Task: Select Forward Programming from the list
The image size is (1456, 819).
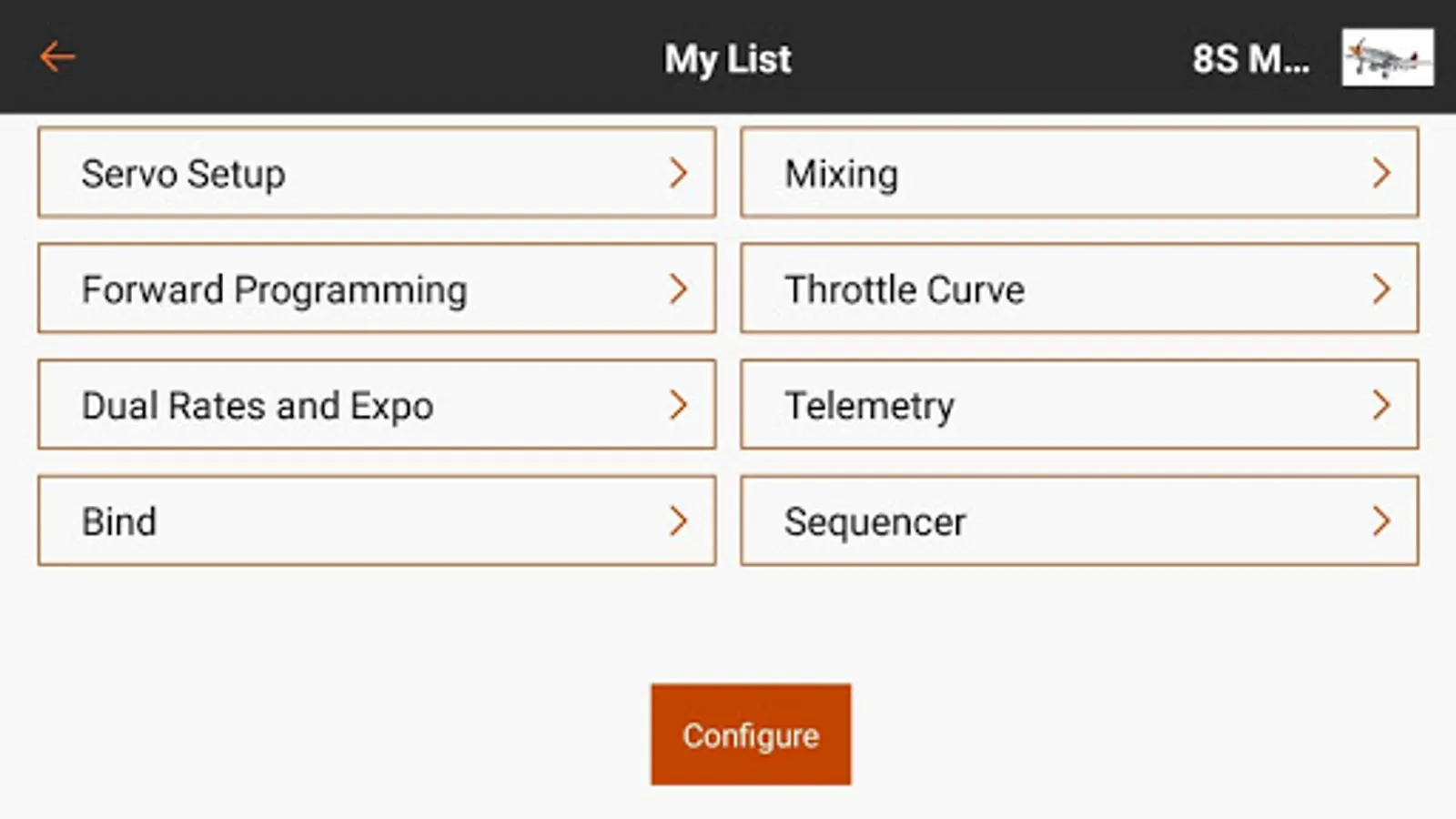Action: pos(376,288)
